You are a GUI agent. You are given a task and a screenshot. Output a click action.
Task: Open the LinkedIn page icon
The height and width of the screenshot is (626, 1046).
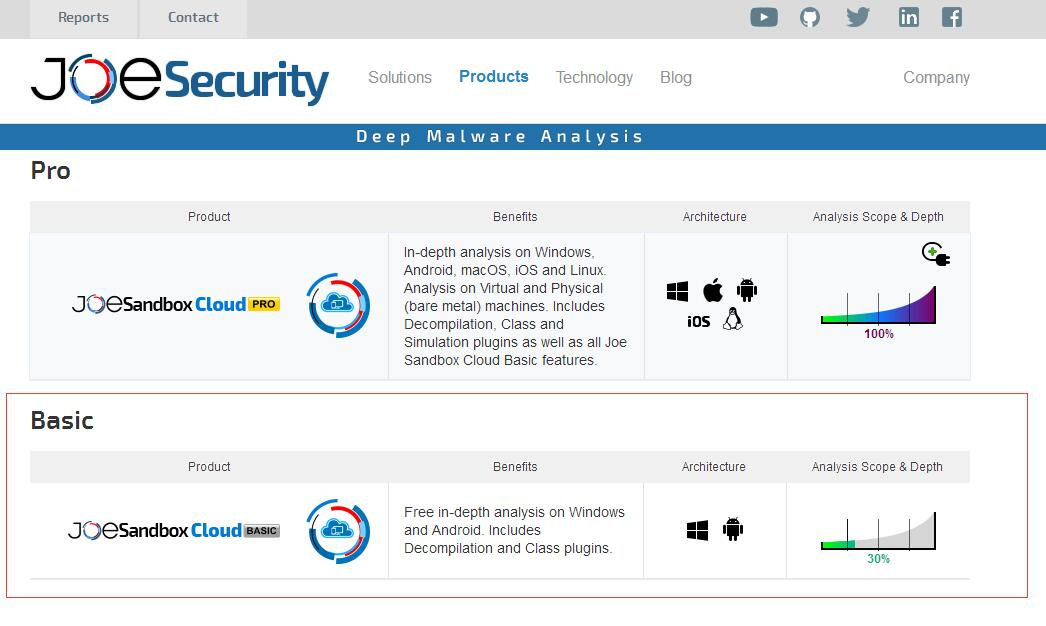(909, 17)
